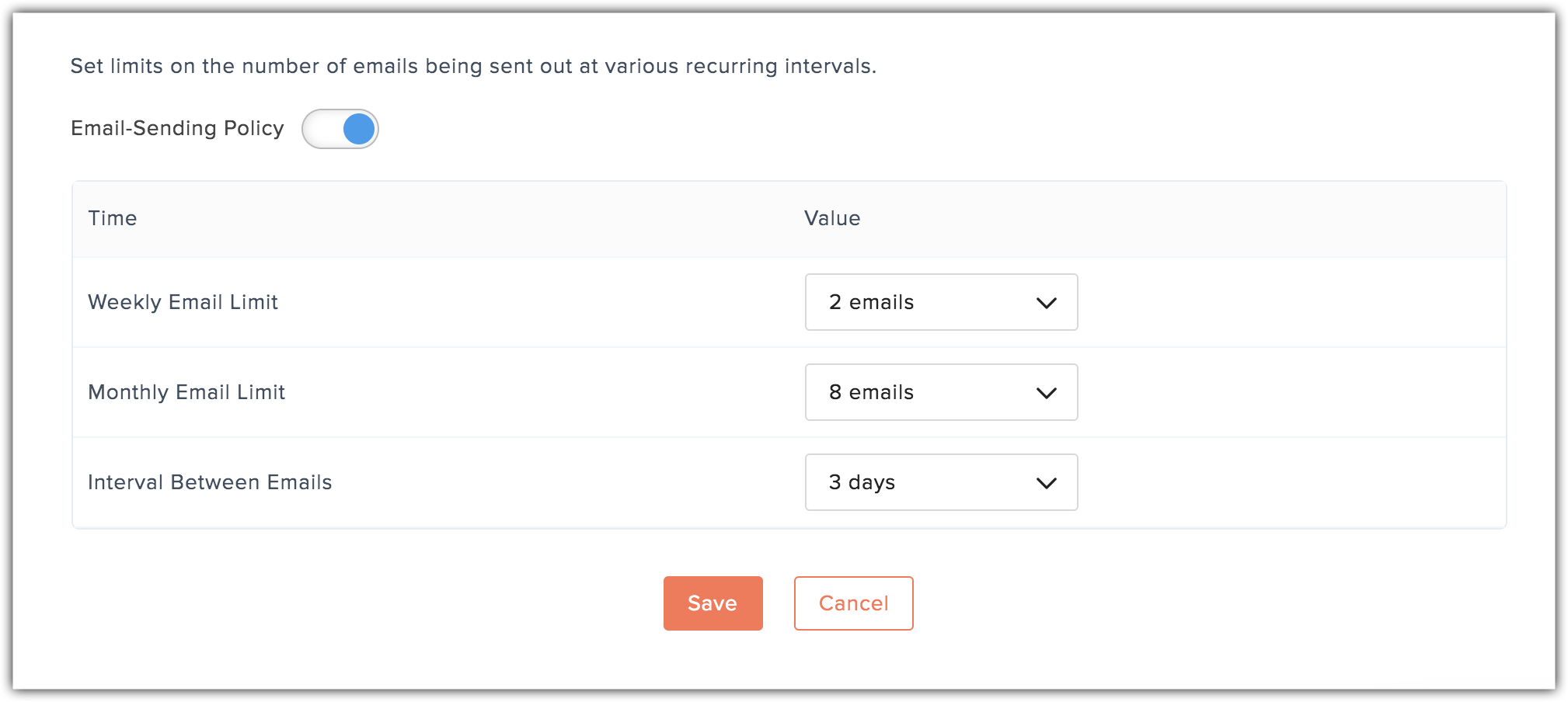Open the Interval Between Emails dropdown

941,482
